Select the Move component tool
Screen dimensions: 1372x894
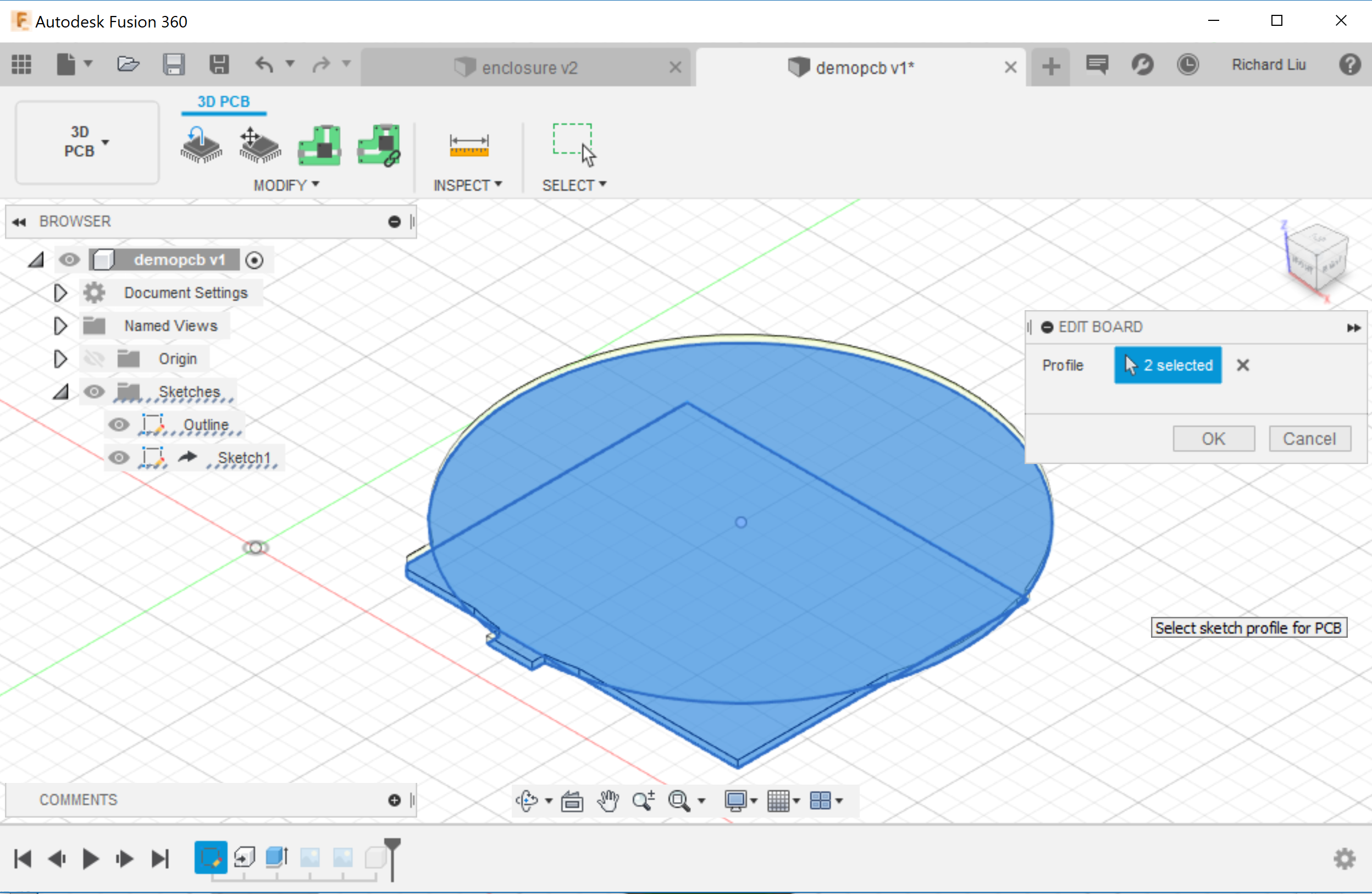tap(259, 144)
